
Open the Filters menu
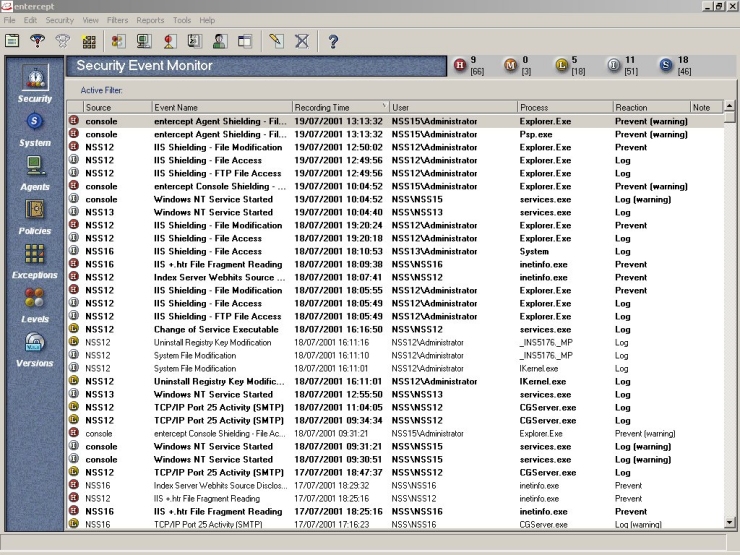point(117,20)
